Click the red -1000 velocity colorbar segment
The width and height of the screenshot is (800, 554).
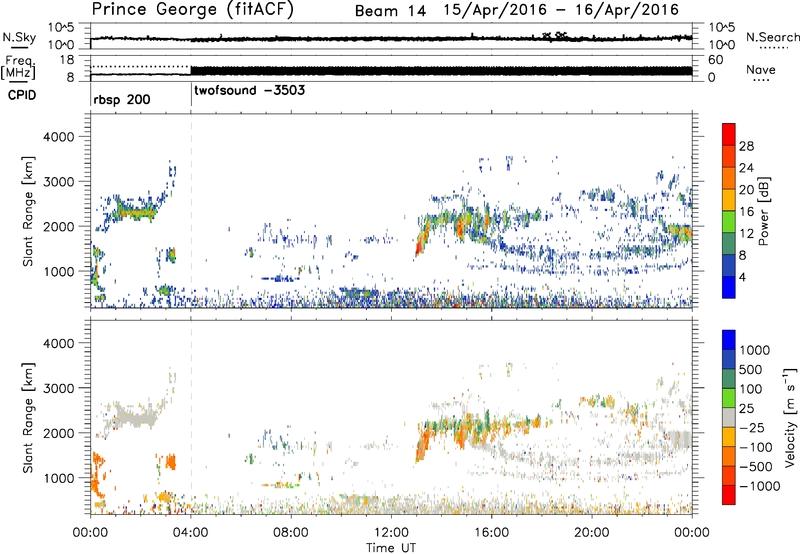[x=729, y=495]
